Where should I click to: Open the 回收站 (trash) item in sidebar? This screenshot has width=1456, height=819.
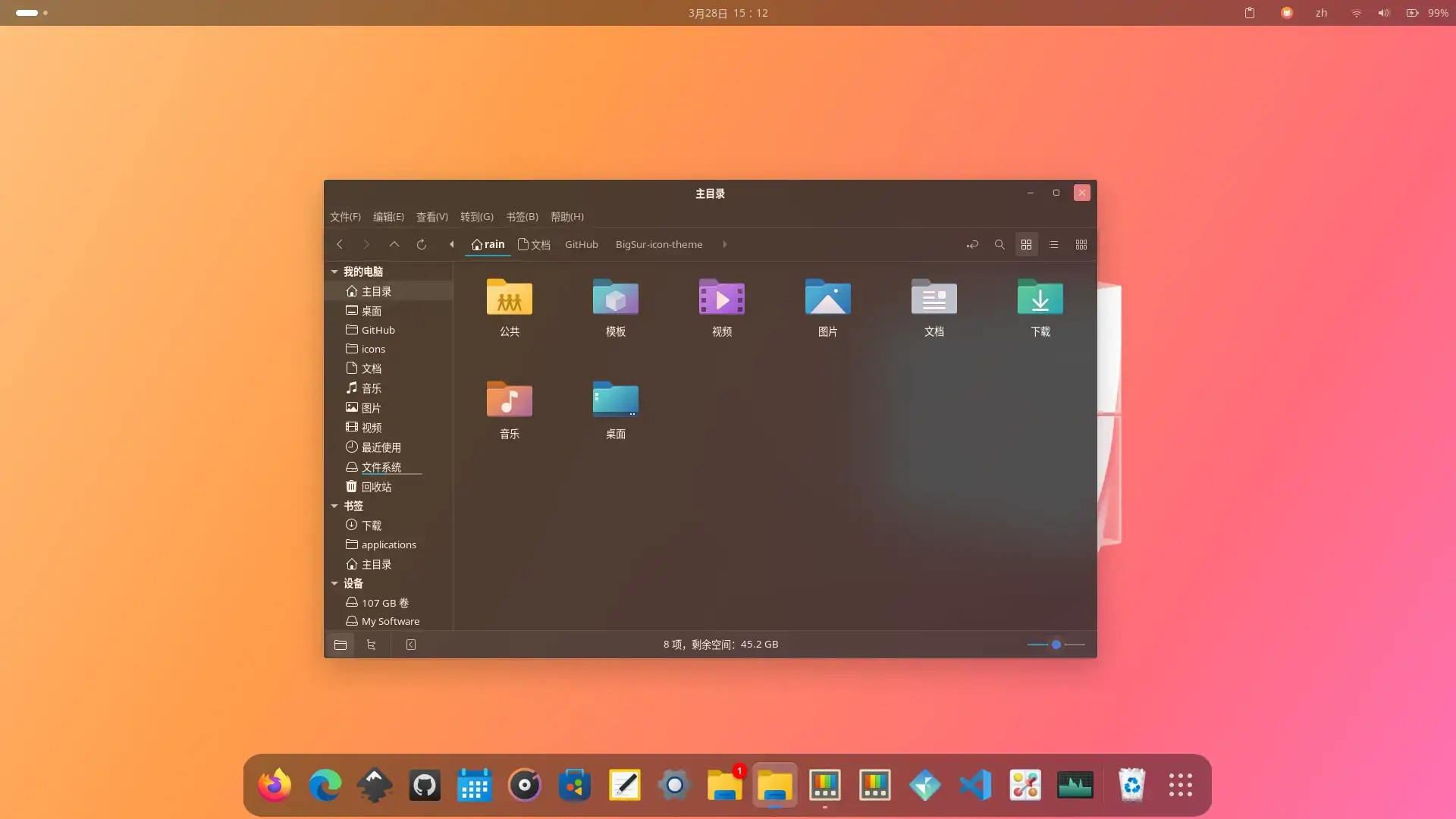pyautogui.click(x=377, y=486)
